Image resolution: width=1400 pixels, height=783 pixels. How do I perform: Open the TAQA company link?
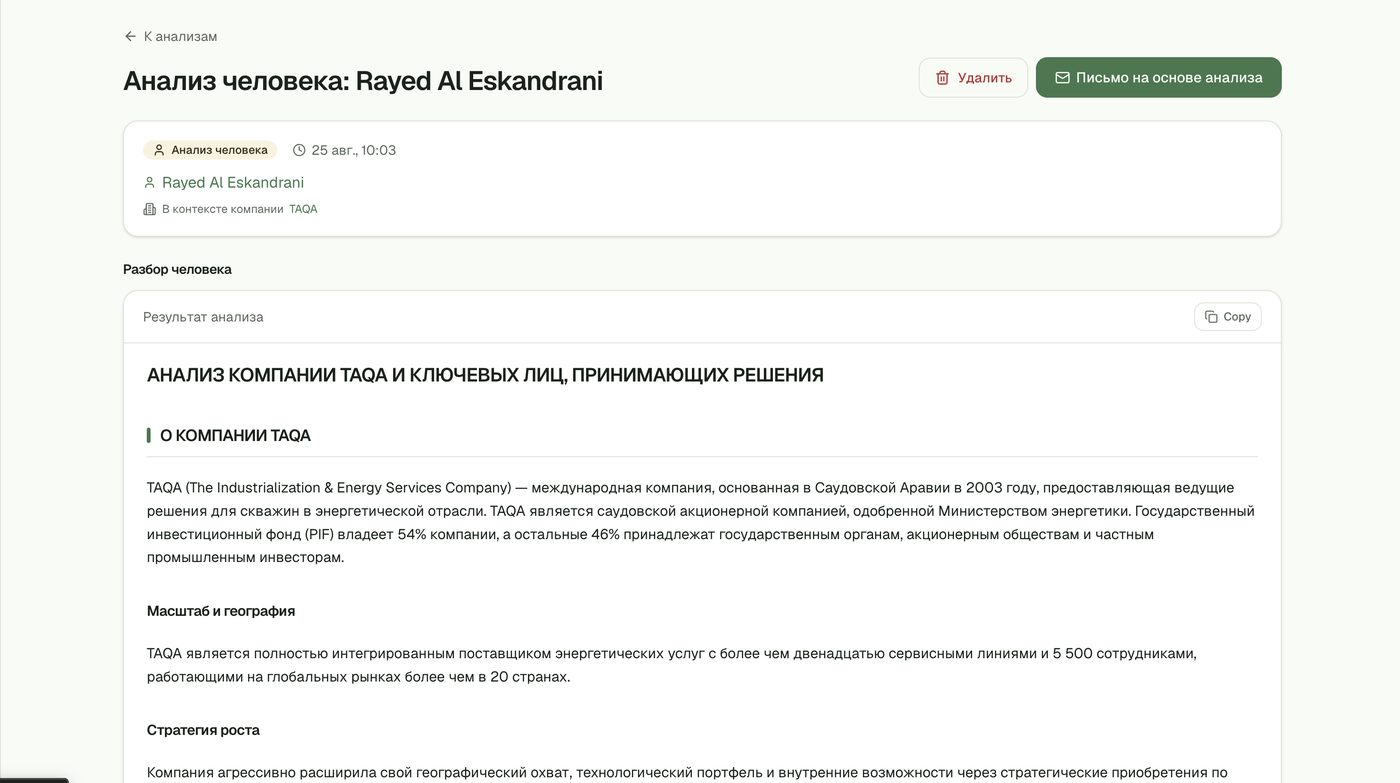[x=303, y=209]
